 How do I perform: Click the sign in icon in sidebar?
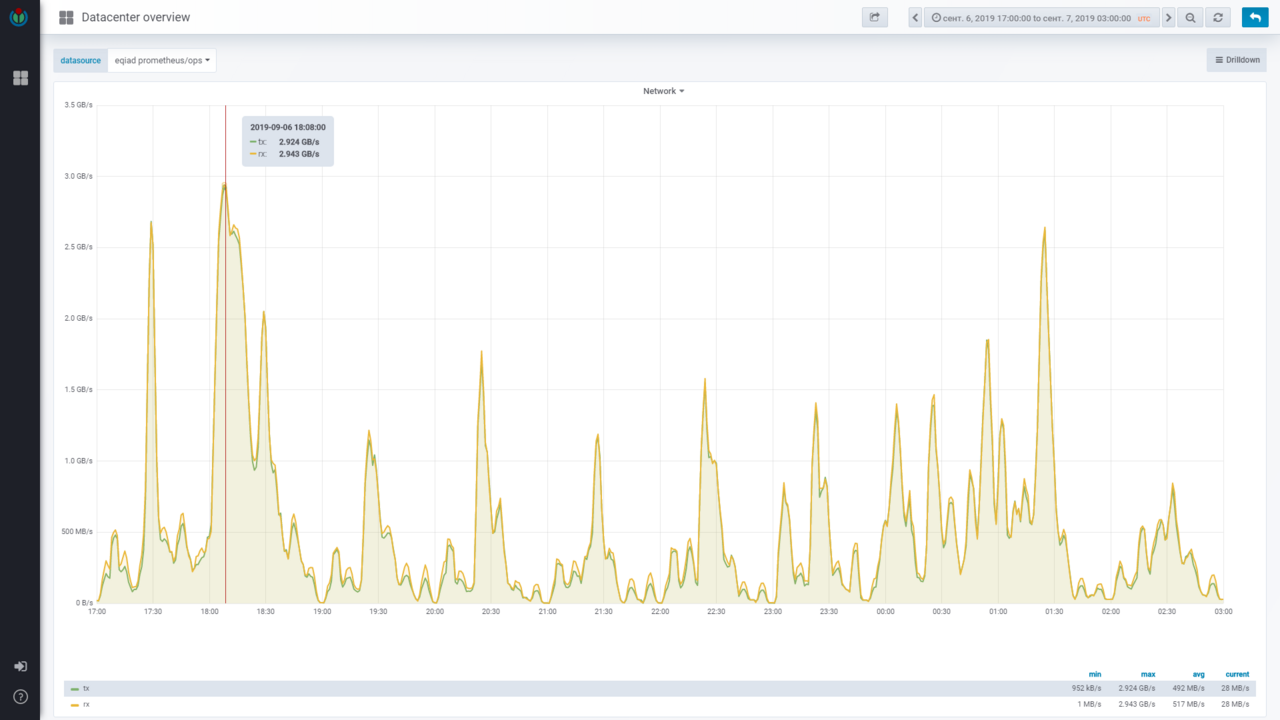pyautogui.click(x=20, y=666)
